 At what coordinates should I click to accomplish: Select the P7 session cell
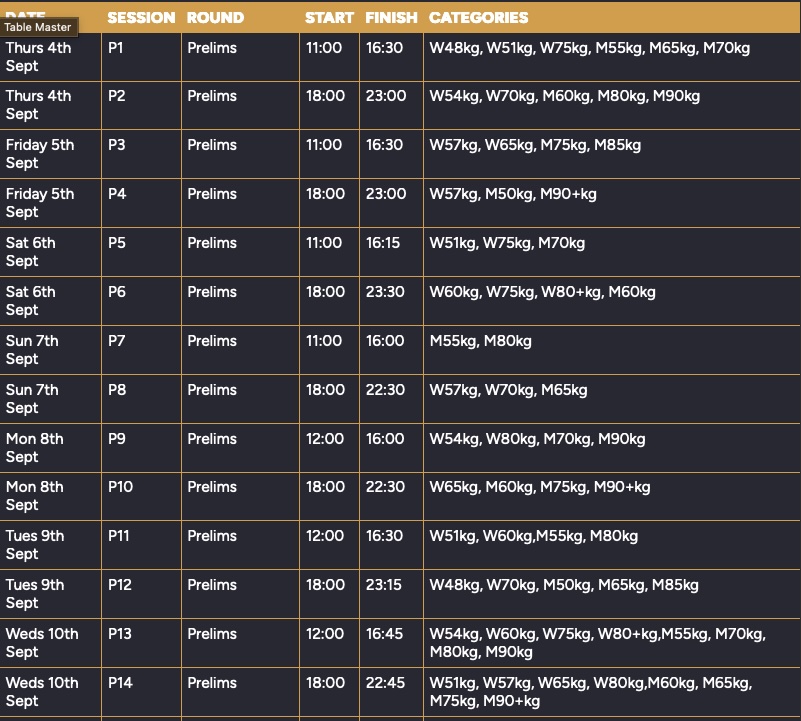pyautogui.click(x=117, y=341)
